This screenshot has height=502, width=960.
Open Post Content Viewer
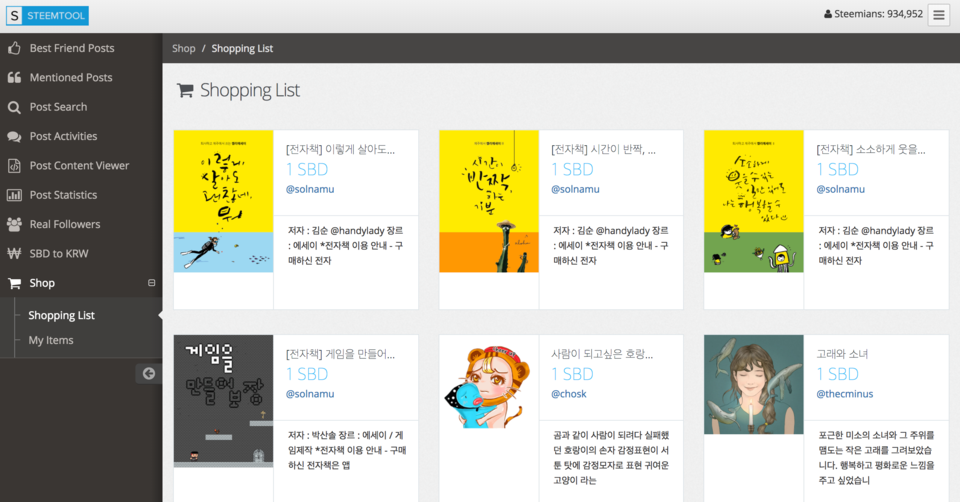(81, 165)
